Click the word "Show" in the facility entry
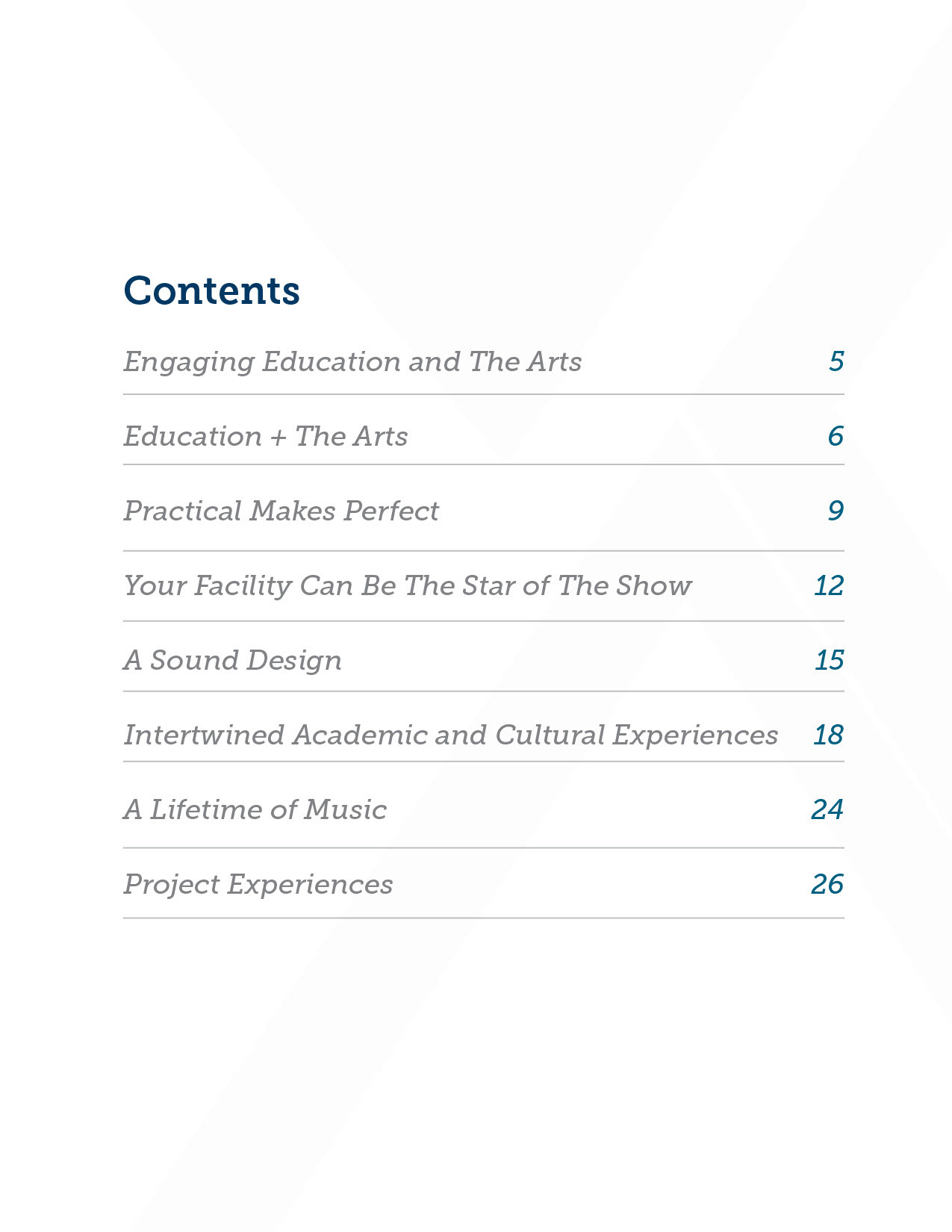Screen dimensions: 952x1232 (655, 585)
